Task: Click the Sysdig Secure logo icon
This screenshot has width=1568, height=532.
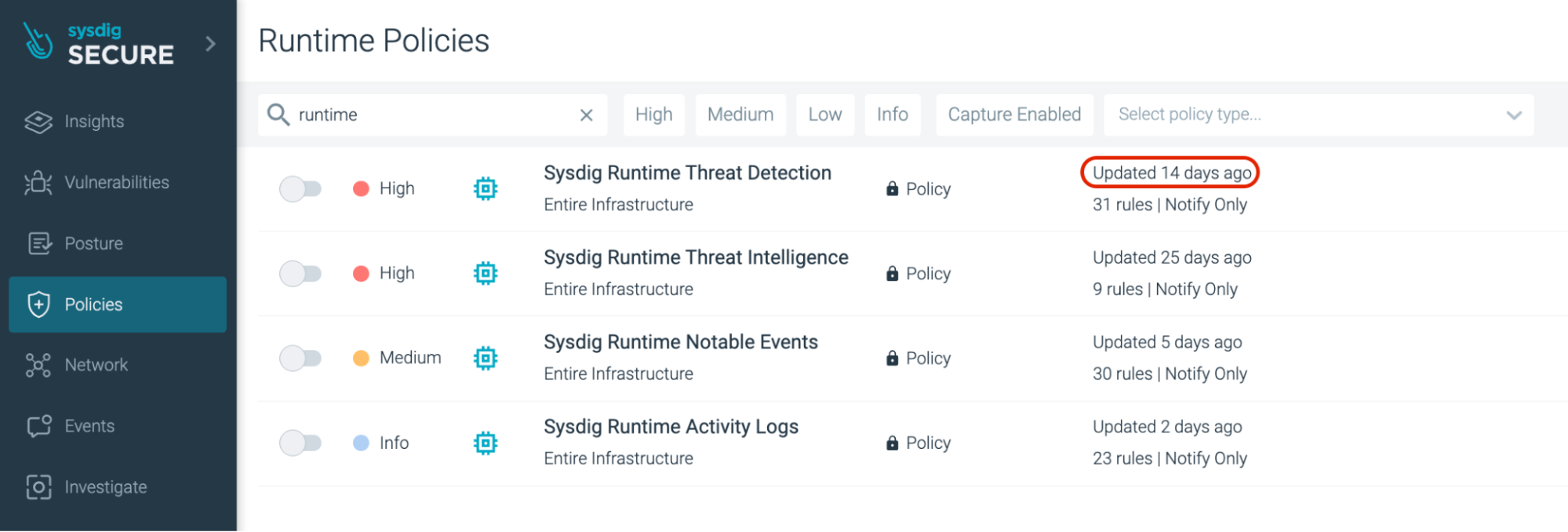Action: [37, 41]
